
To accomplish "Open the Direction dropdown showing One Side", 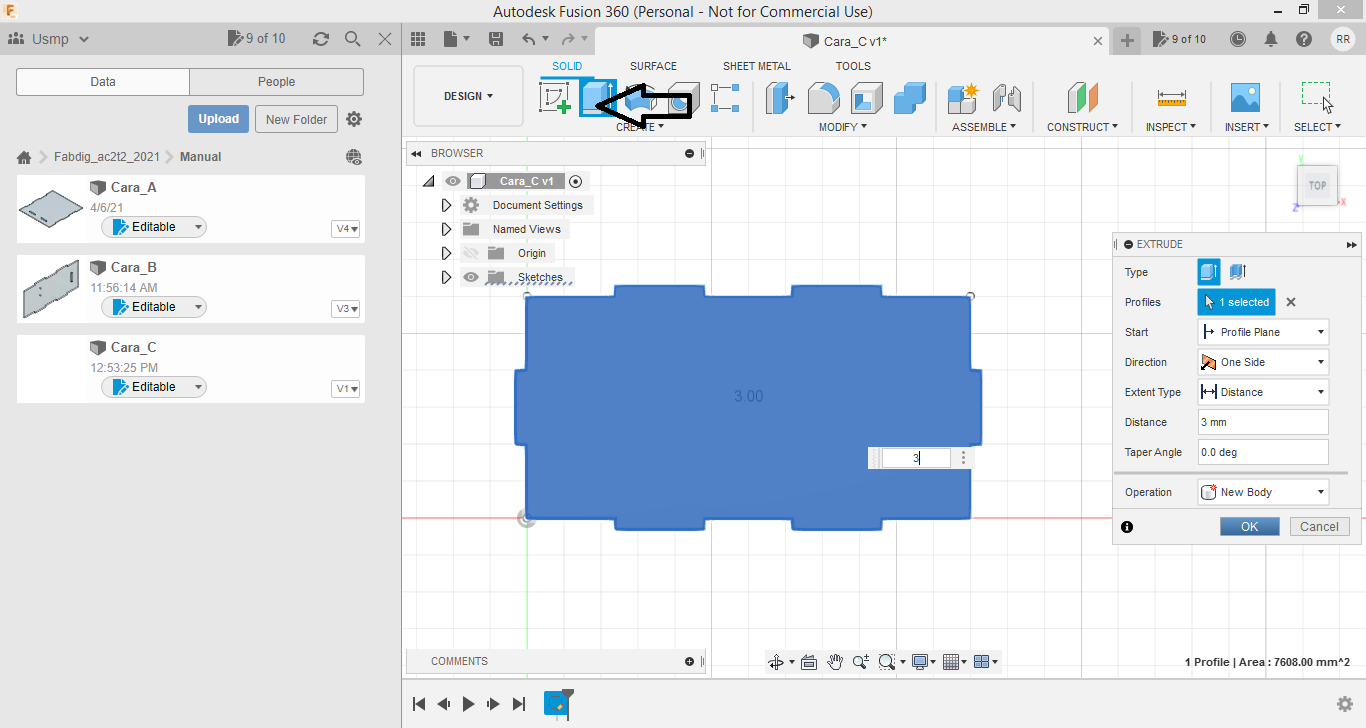I will pyautogui.click(x=1263, y=362).
